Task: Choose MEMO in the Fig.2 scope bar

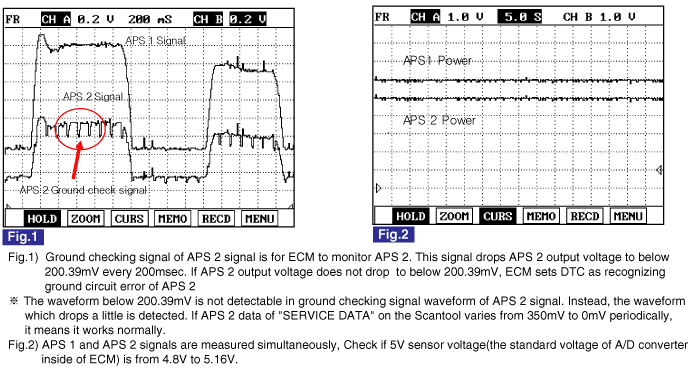Action: click(541, 216)
